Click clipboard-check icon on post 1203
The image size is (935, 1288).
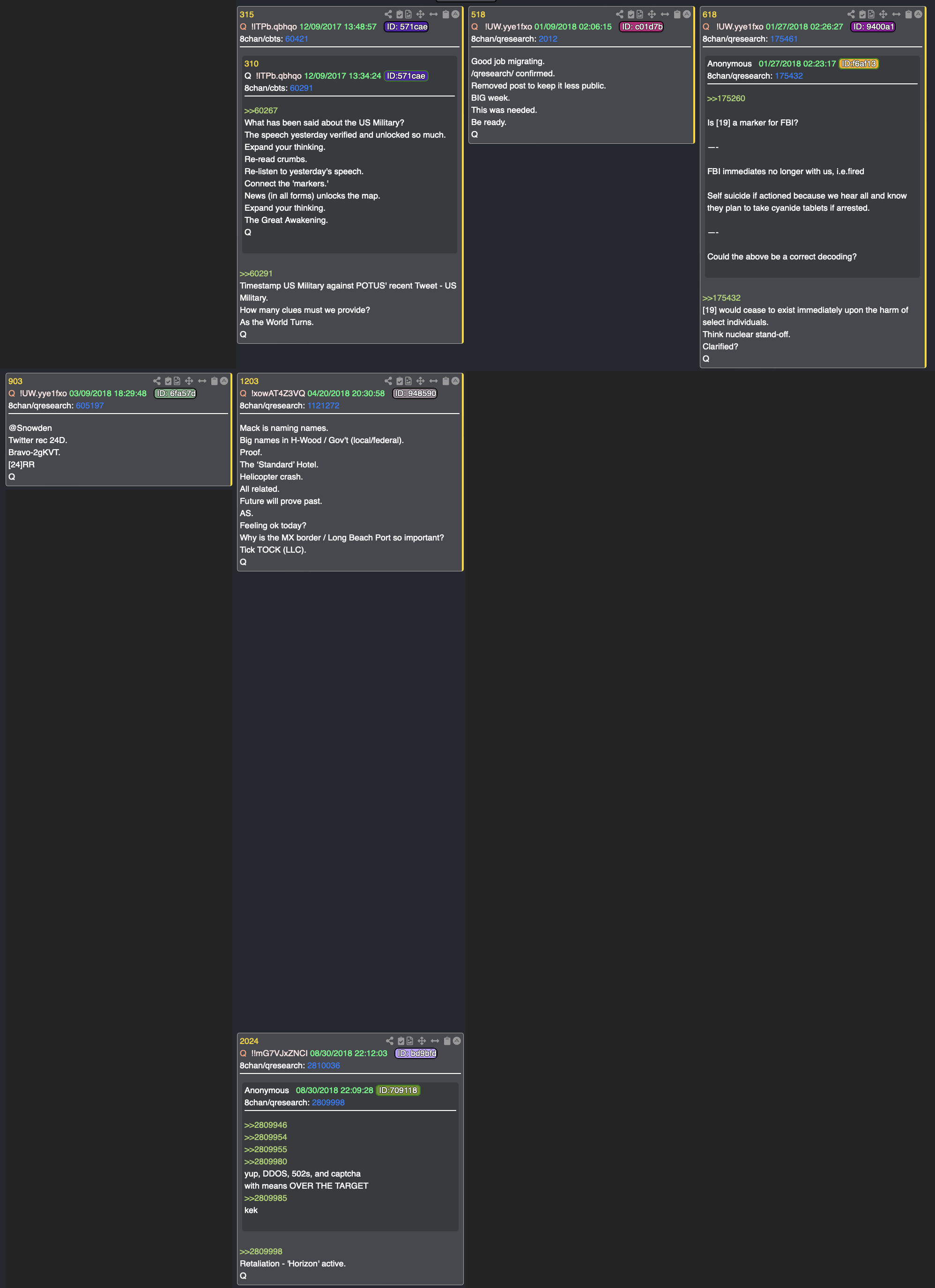click(399, 381)
